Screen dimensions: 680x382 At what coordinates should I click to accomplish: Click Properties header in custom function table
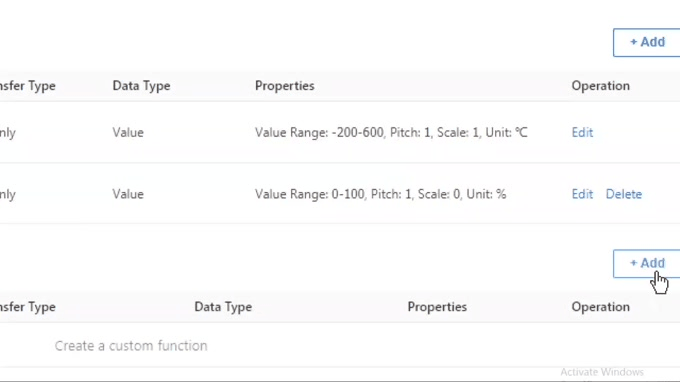click(437, 307)
